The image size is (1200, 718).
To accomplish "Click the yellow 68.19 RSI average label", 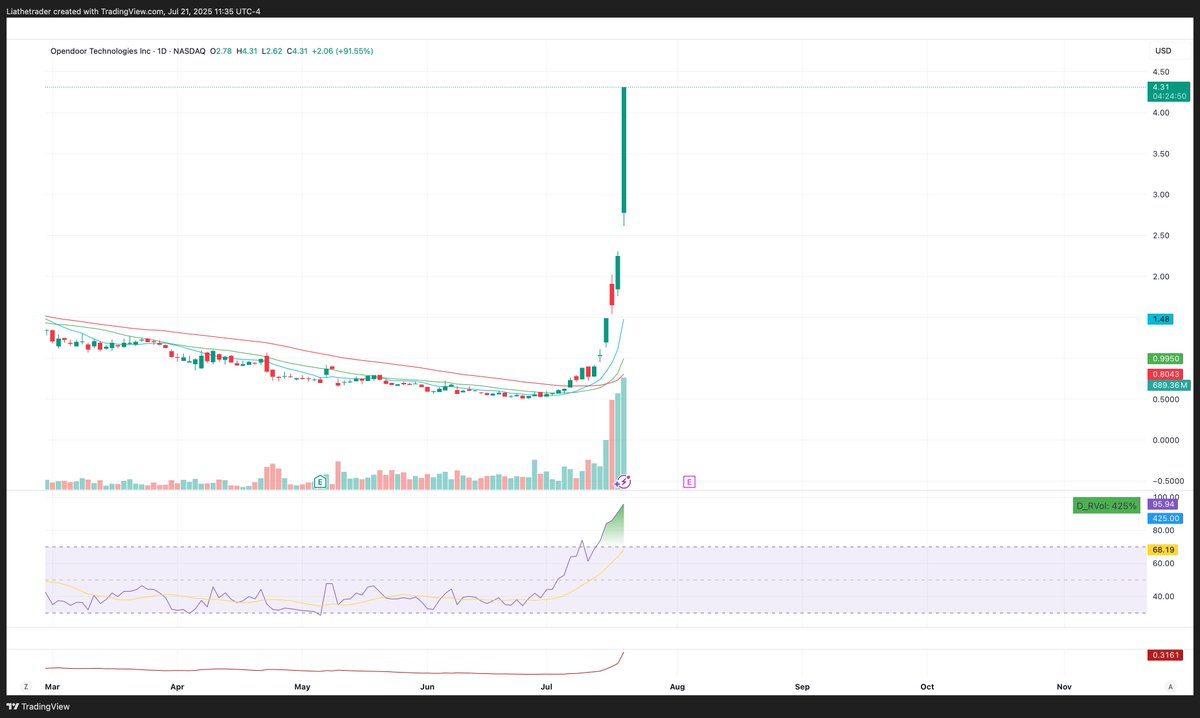I will click(1163, 549).
